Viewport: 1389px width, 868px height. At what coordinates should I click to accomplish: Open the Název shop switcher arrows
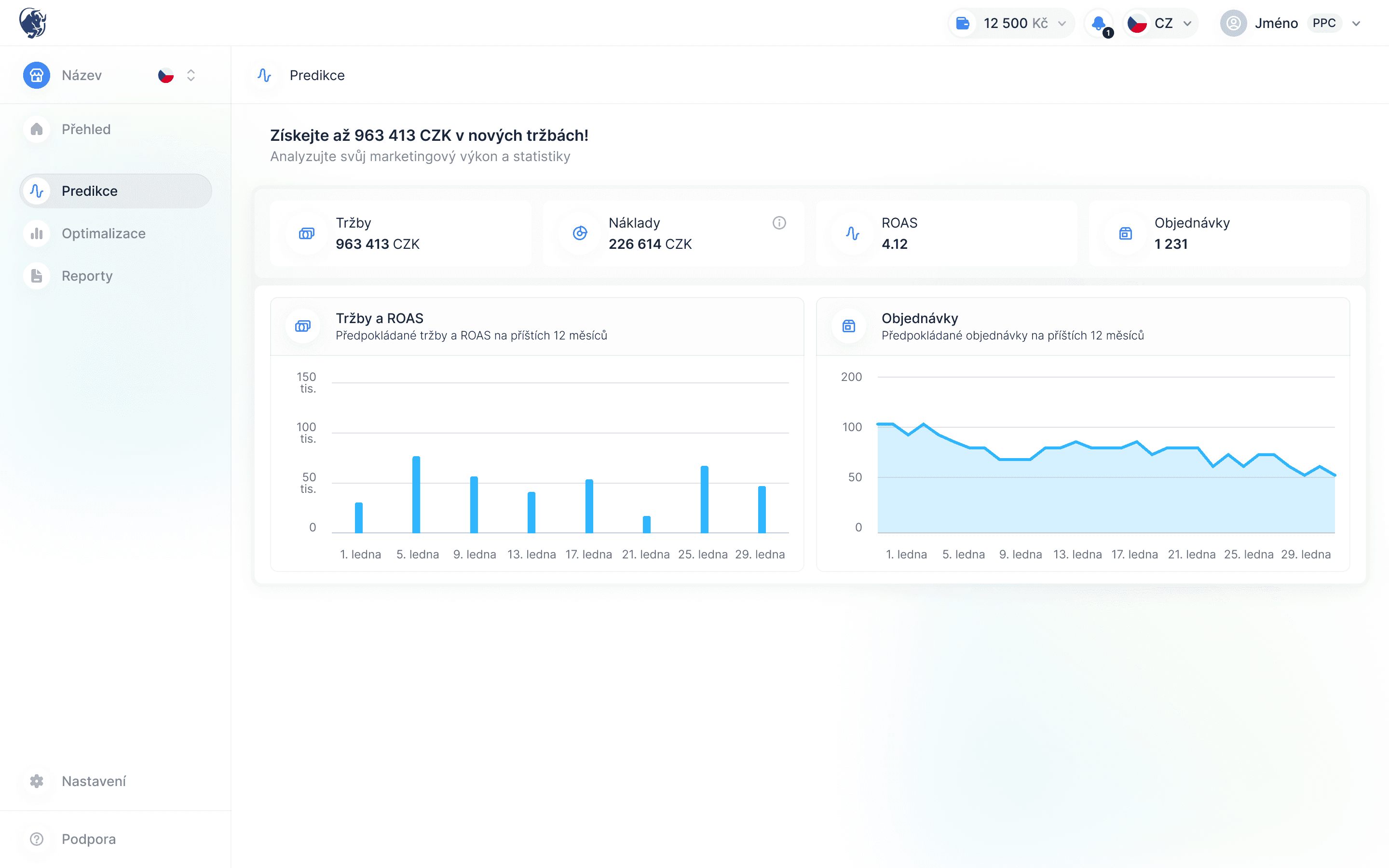click(191, 75)
